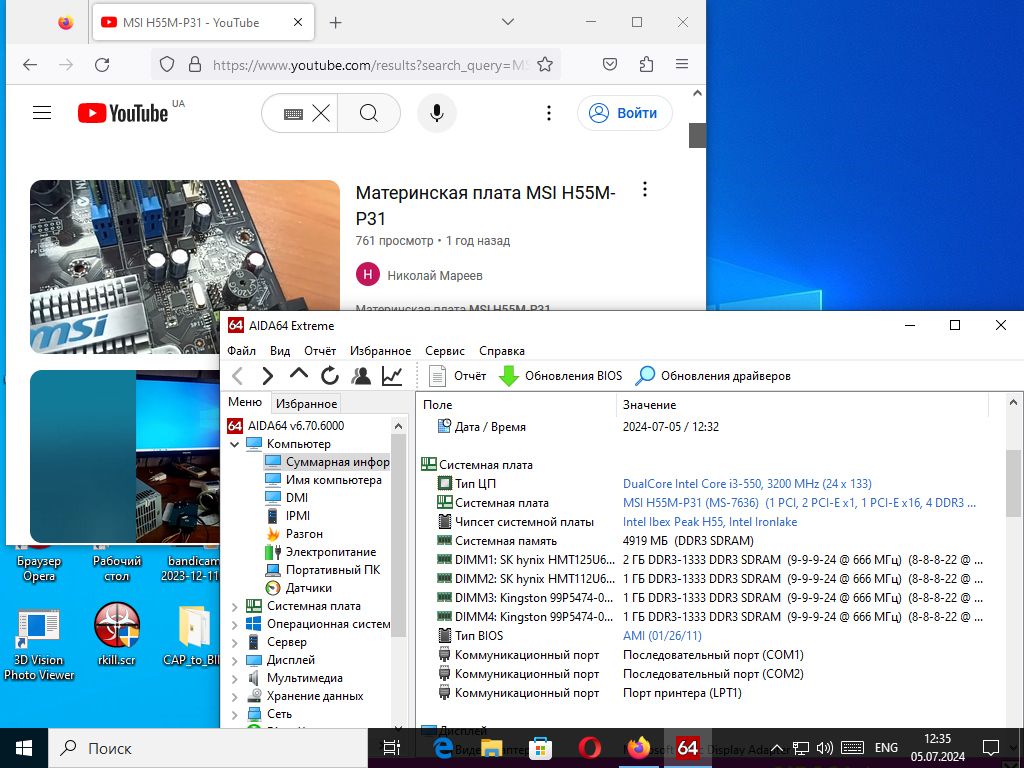
Task: Open the Справка menu in AIDA64
Action: click(x=502, y=351)
